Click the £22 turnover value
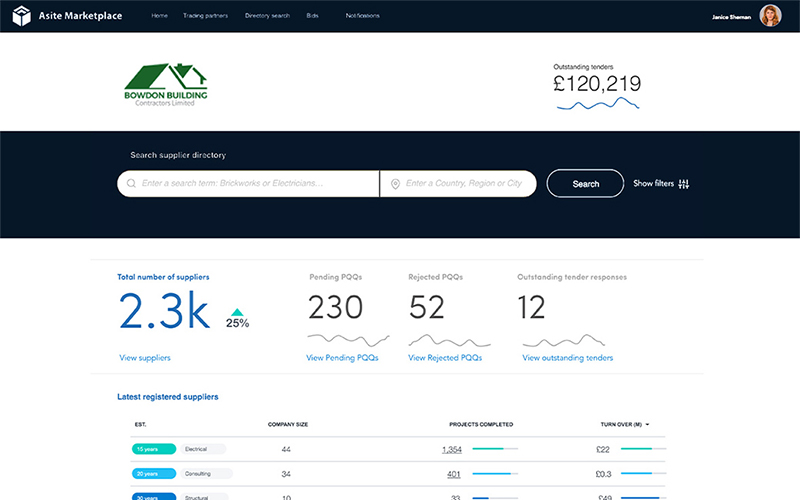The image size is (800, 500). pos(603,449)
